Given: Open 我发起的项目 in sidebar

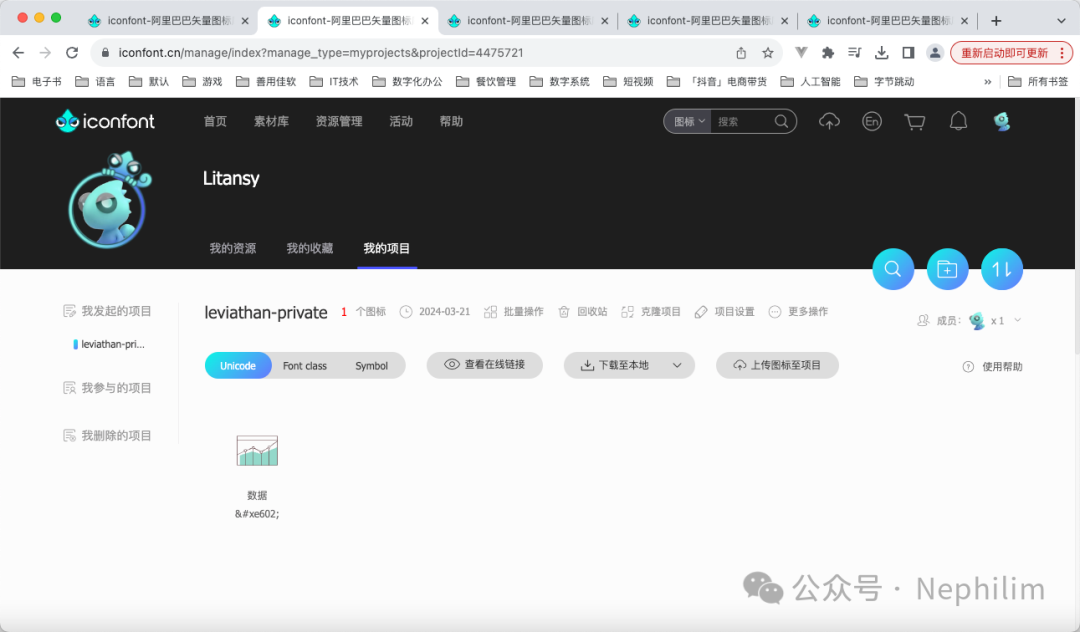Looking at the screenshot, I should tap(107, 311).
